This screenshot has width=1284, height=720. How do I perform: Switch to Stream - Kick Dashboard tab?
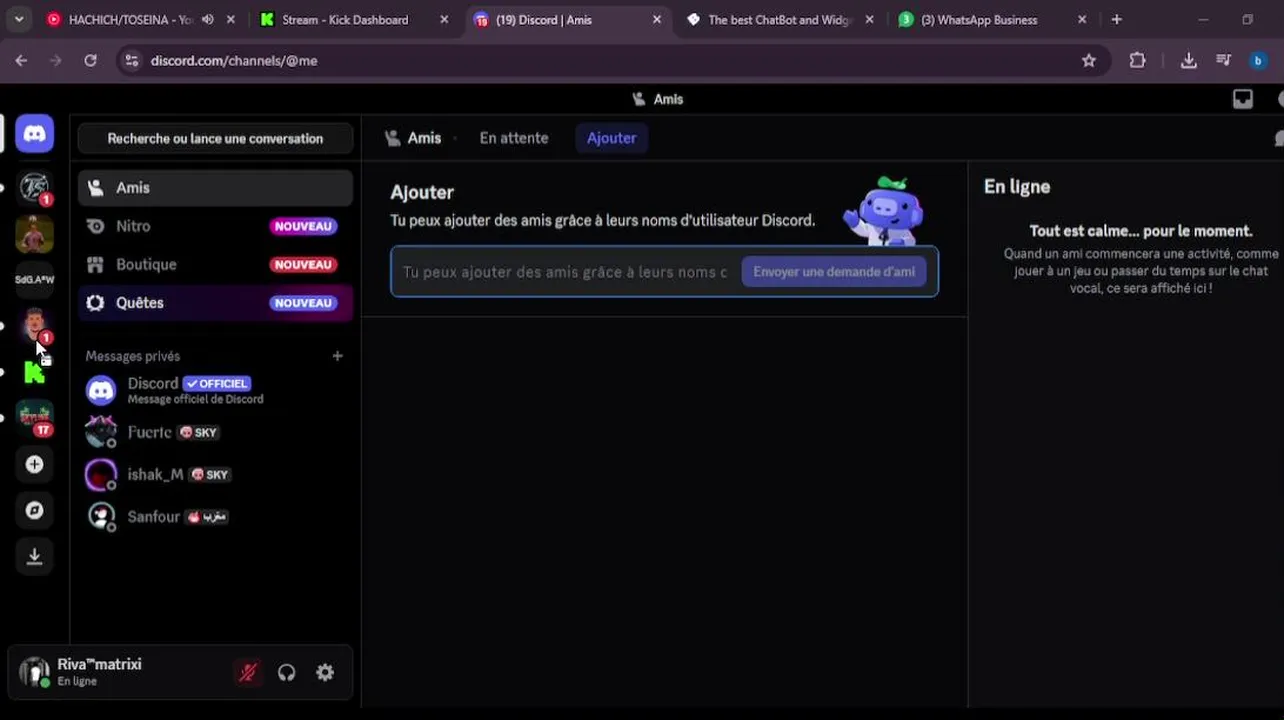pos(344,20)
